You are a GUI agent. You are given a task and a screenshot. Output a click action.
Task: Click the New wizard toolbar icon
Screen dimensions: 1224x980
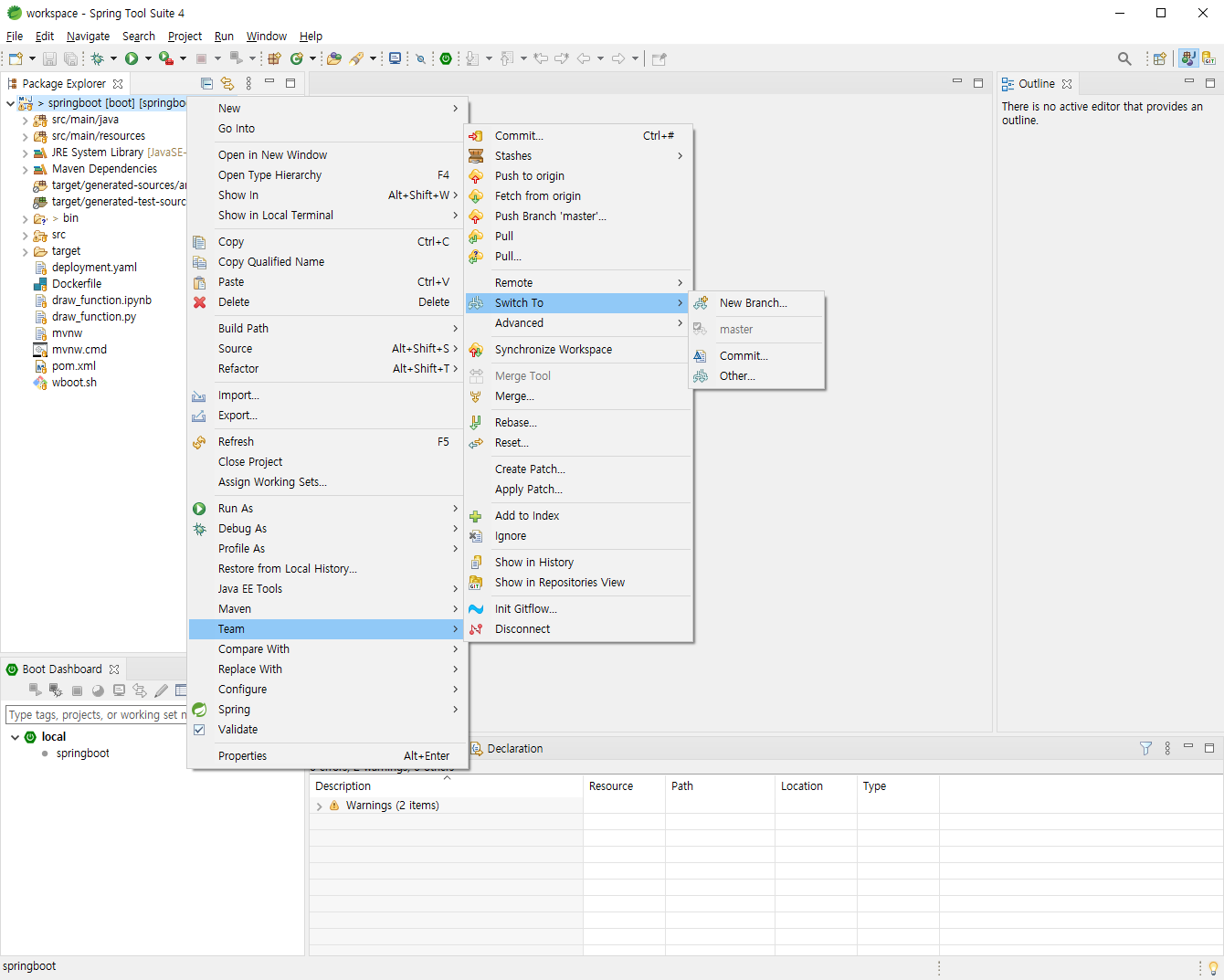click(16, 58)
